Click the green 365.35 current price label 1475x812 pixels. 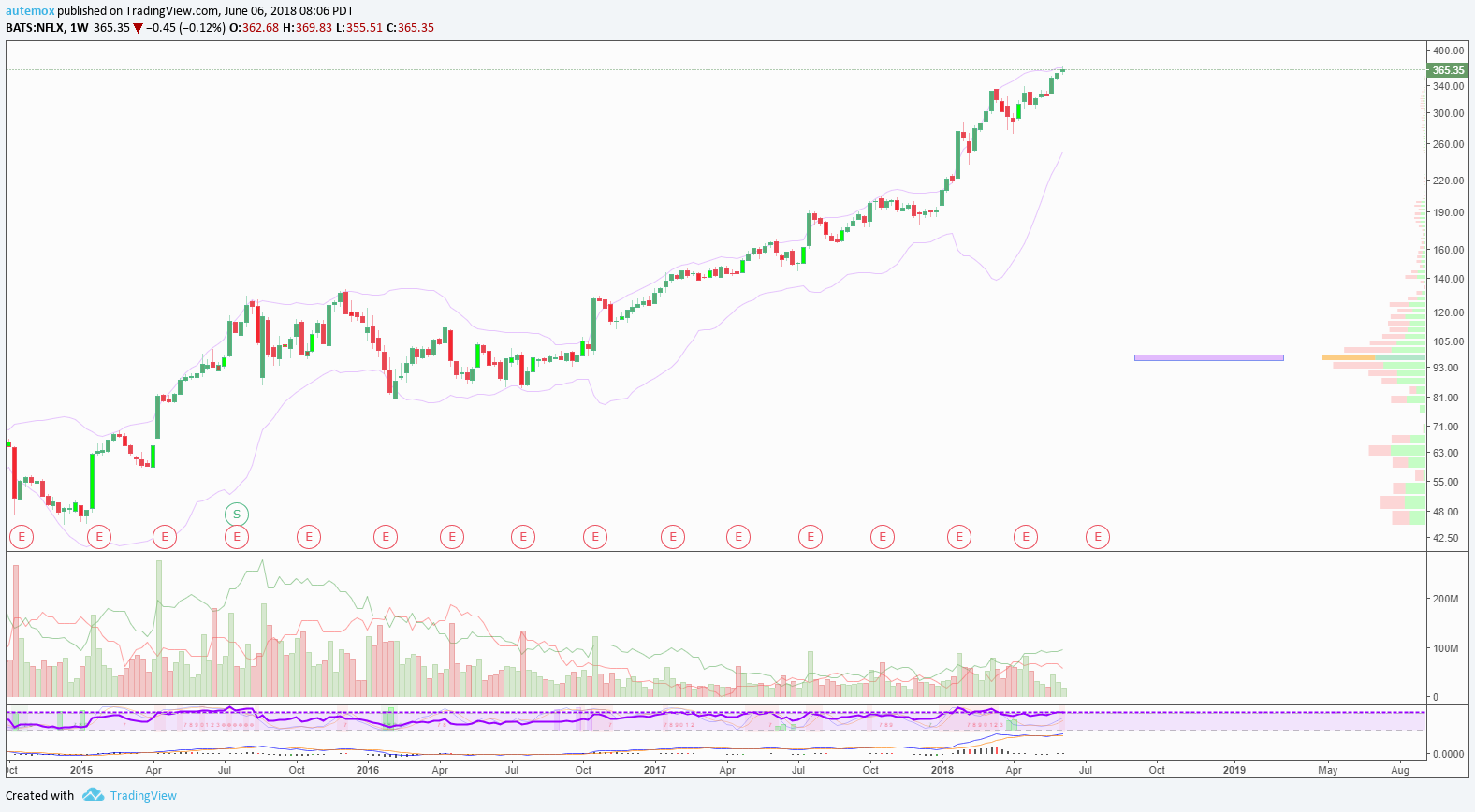(1448, 70)
